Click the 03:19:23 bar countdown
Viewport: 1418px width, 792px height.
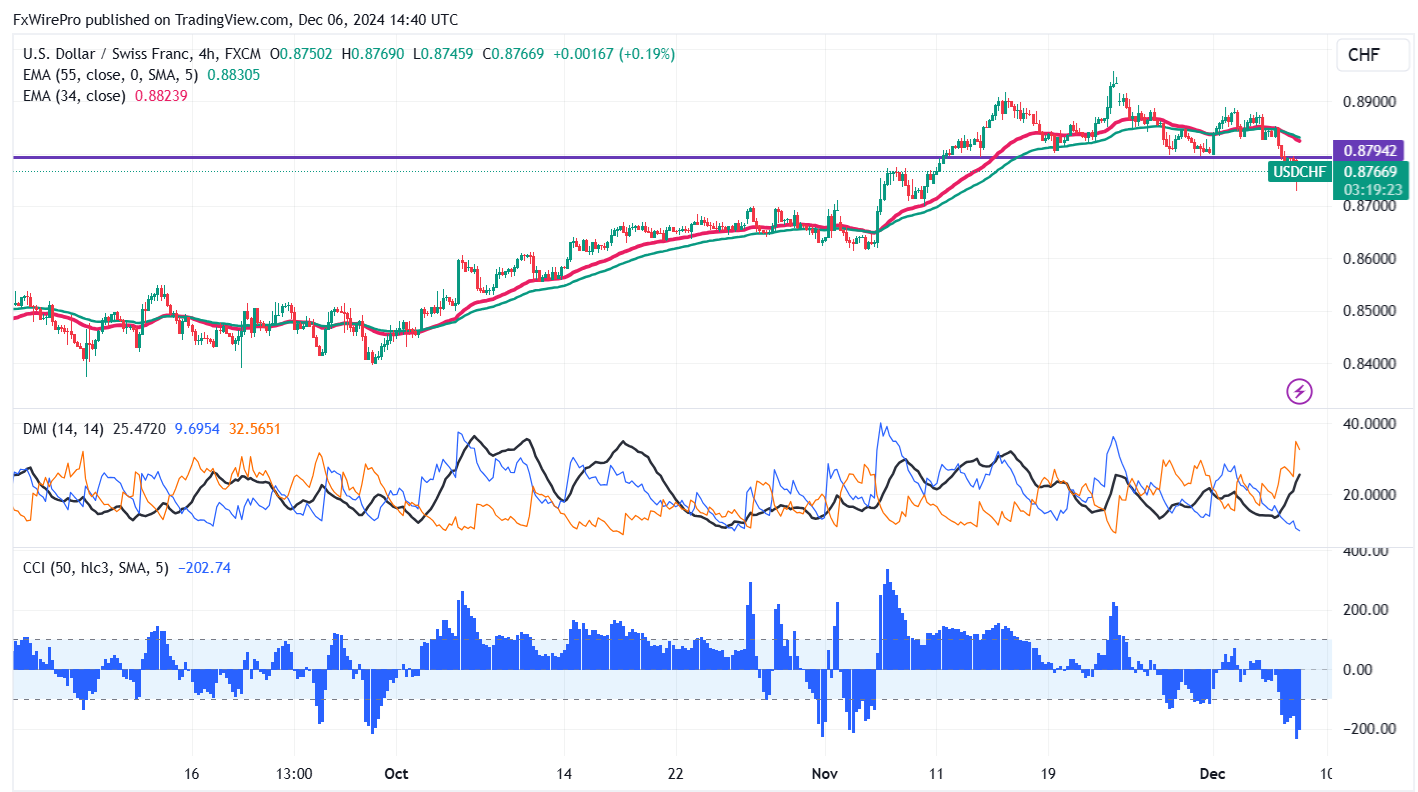click(x=1371, y=190)
